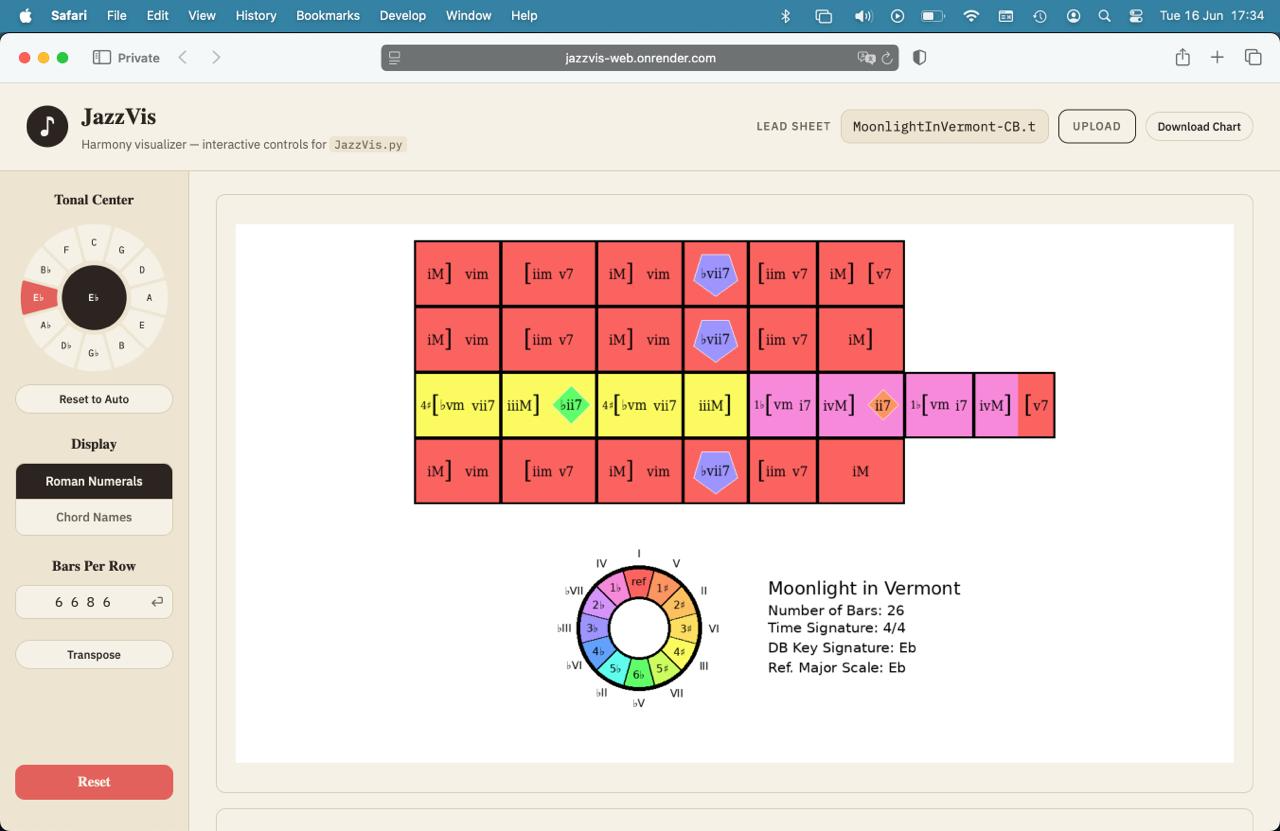The image size is (1280, 831).
Task: Click the yellow iiiM bar in third row
Action: click(x=715, y=405)
